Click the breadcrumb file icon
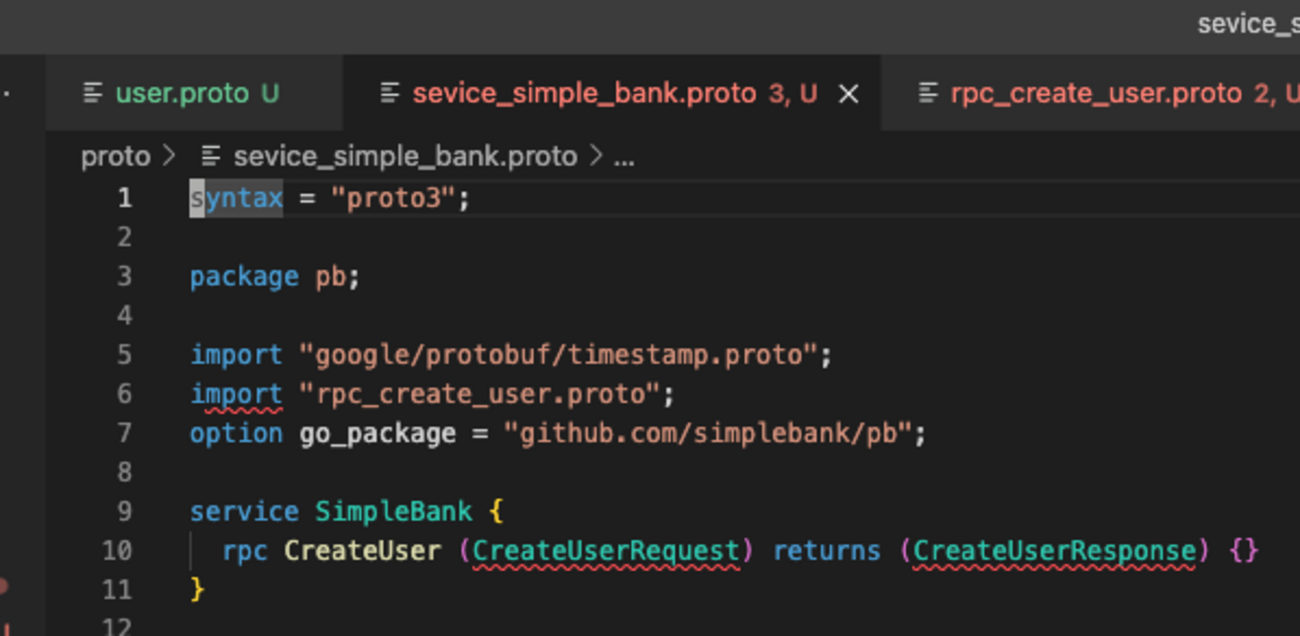This screenshot has height=636, width=1300. coord(211,157)
